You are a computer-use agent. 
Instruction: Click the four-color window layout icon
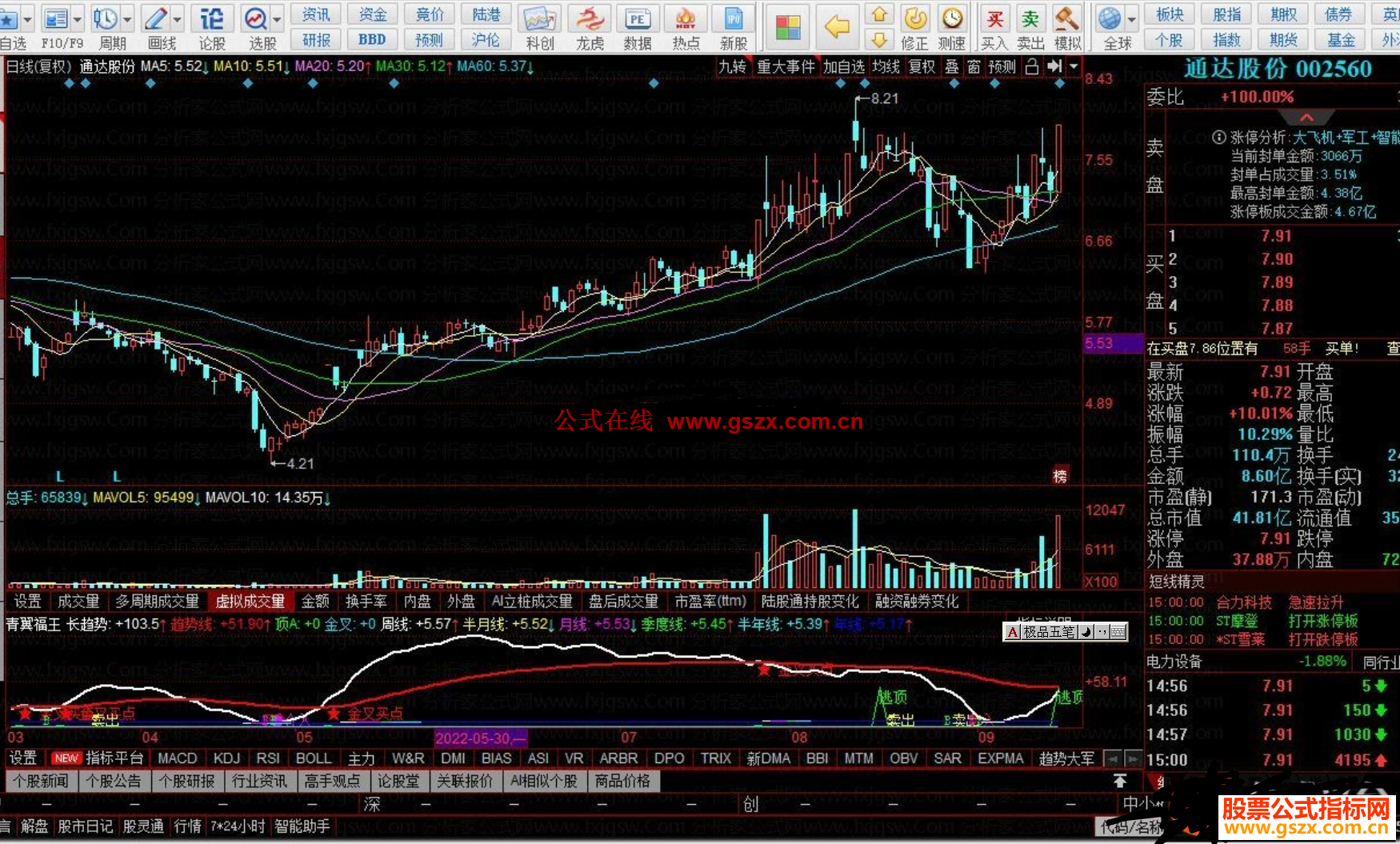pyautogui.click(x=788, y=27)
